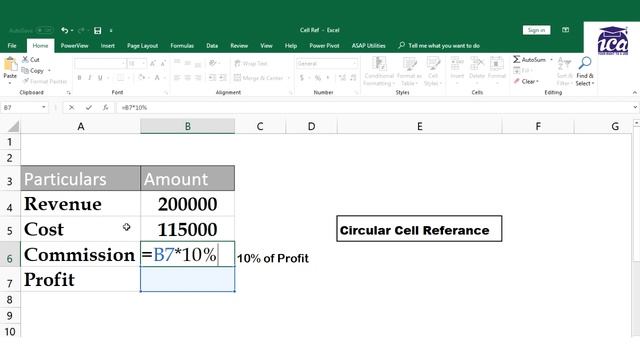Open the File tab
640x360 pixels.
(x=12, y=46)
